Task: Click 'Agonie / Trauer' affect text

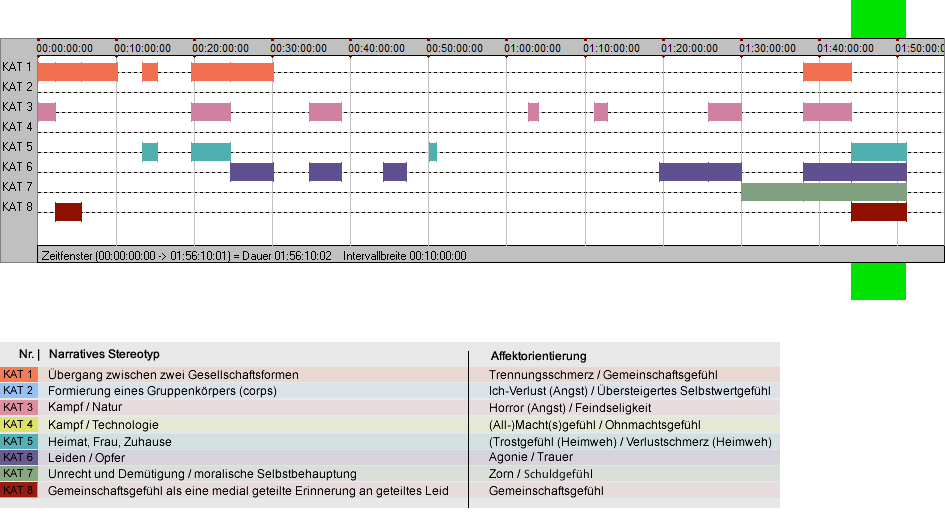Action: coord(530,457)
